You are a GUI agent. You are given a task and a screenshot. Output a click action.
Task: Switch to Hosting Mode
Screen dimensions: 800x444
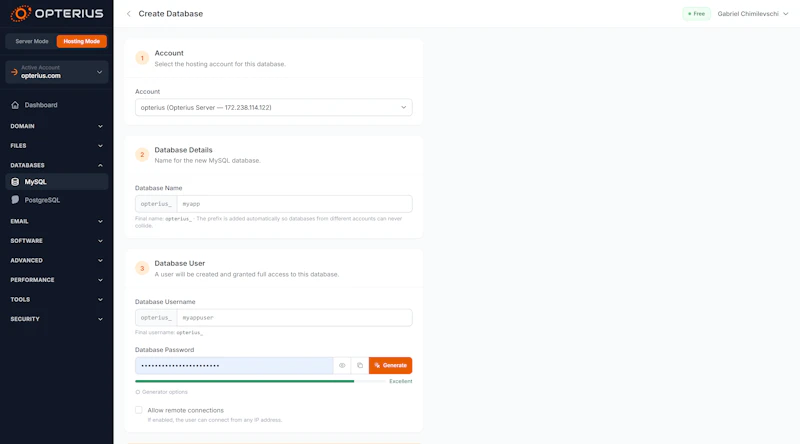(82, 41)
